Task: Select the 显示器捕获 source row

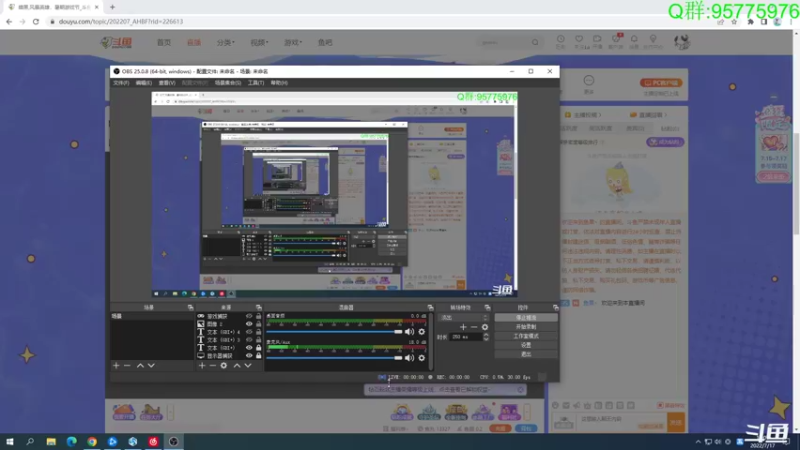Action: (x=229, y=356)
